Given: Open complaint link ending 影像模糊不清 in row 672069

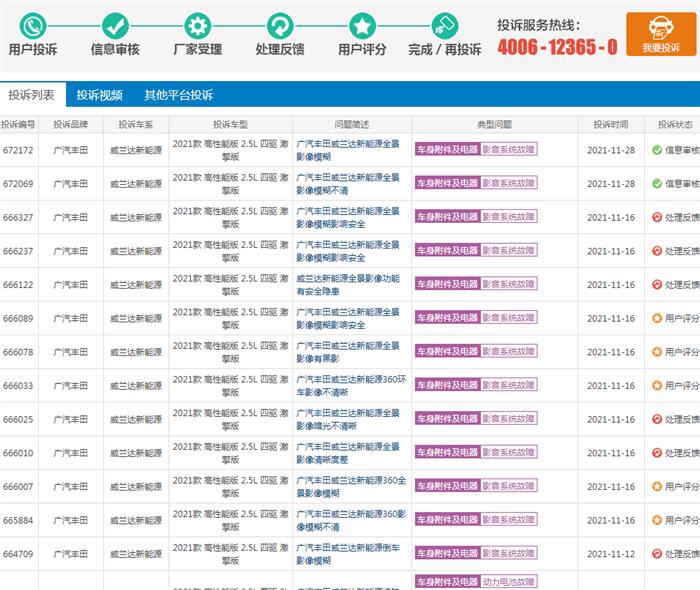Looking at the screenshot, I should (x=348, y=184).
